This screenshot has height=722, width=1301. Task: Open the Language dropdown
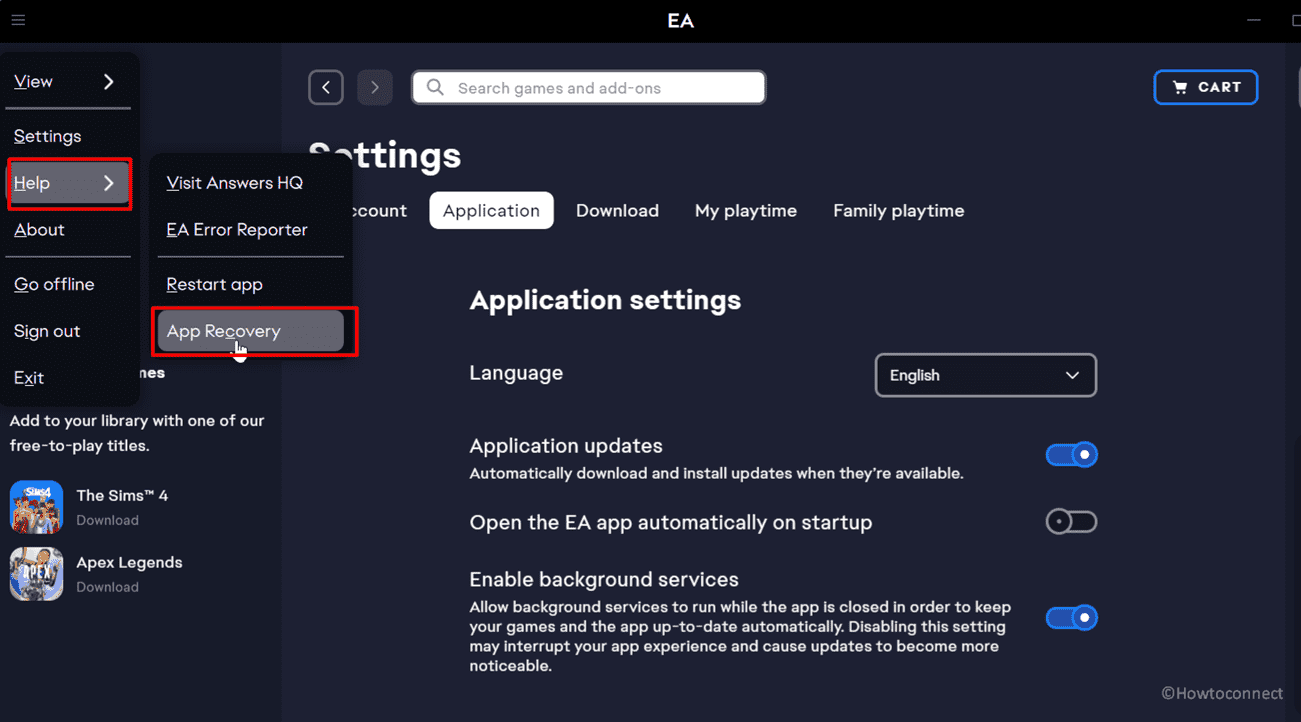point(986,375)
